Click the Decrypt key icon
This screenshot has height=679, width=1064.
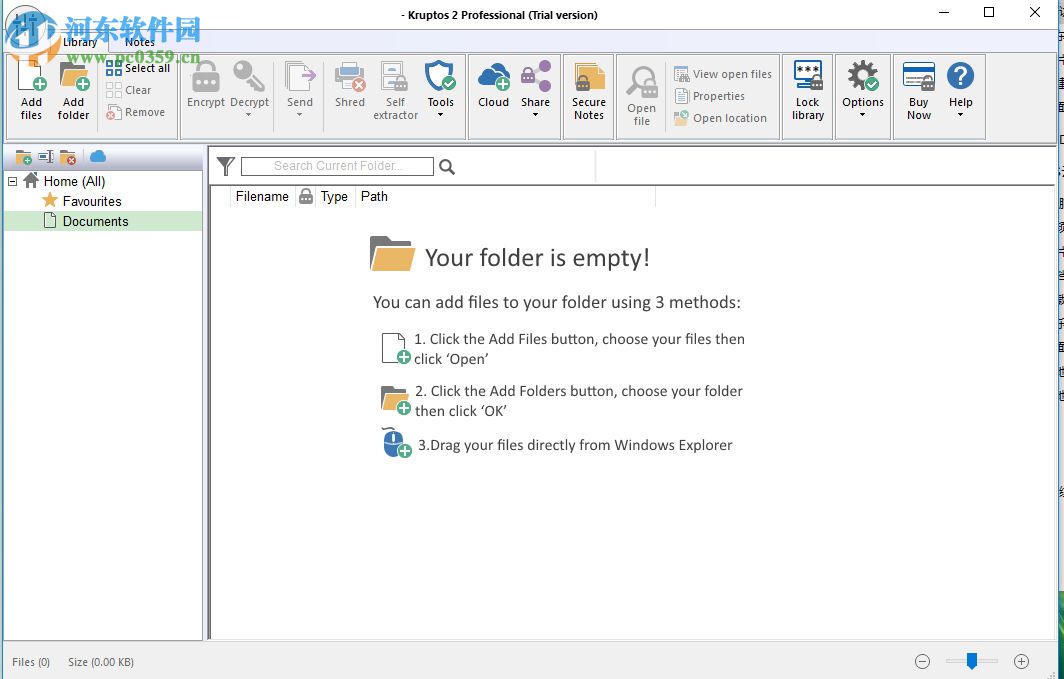click(249, 76)
